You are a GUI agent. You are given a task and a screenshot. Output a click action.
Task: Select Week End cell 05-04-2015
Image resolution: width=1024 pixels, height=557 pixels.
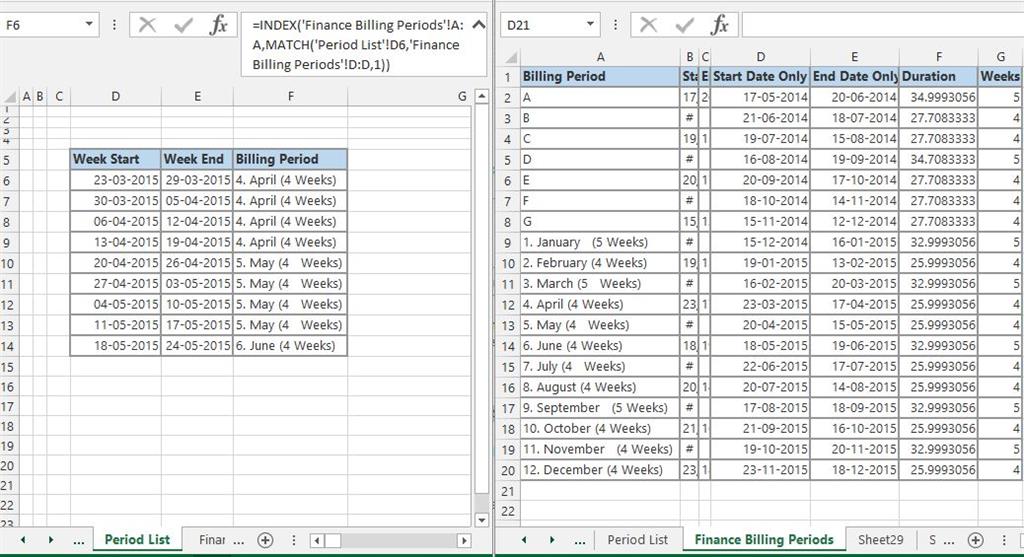[197, 201]
